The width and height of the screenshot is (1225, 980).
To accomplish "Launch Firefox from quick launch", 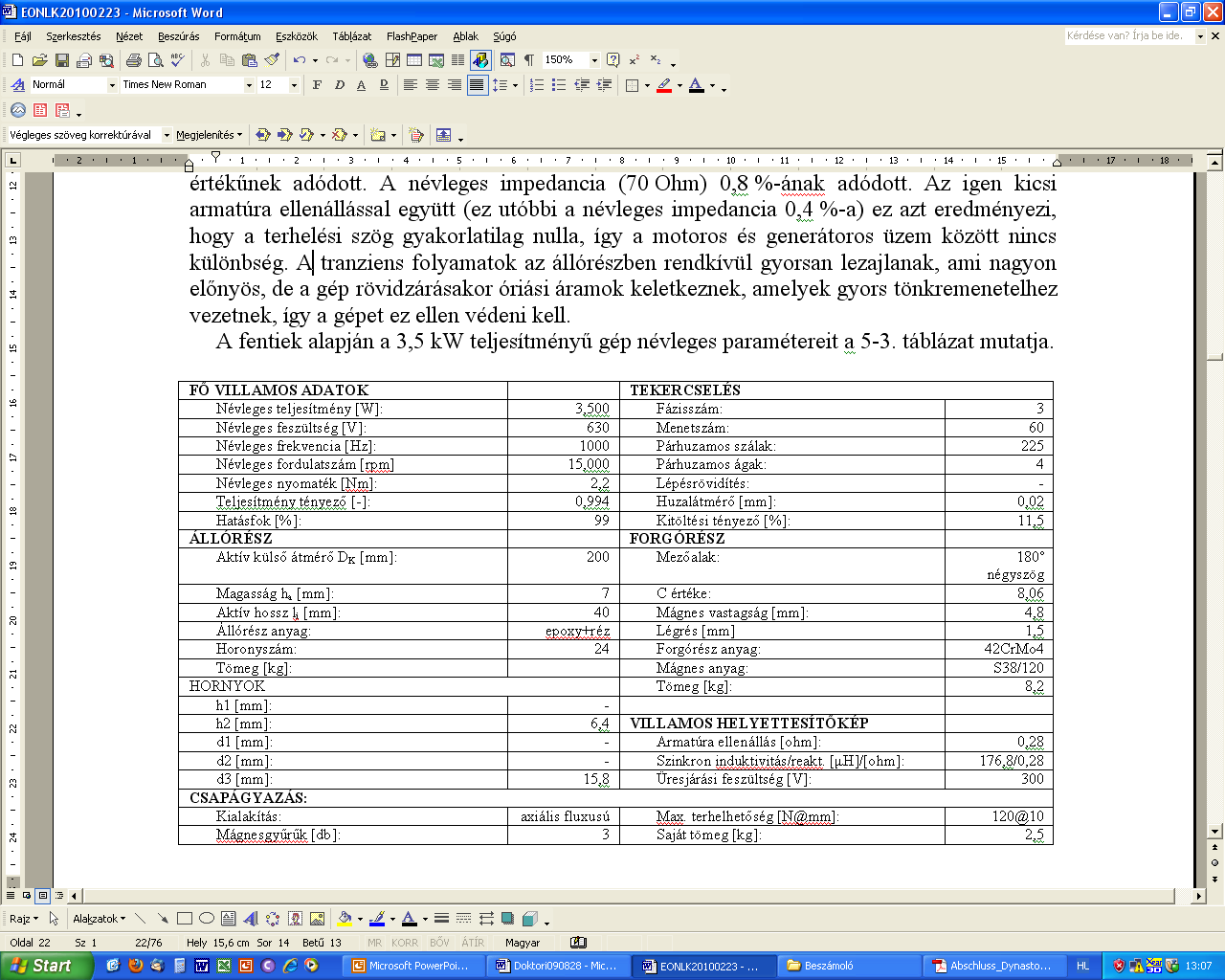I will 135,966.
